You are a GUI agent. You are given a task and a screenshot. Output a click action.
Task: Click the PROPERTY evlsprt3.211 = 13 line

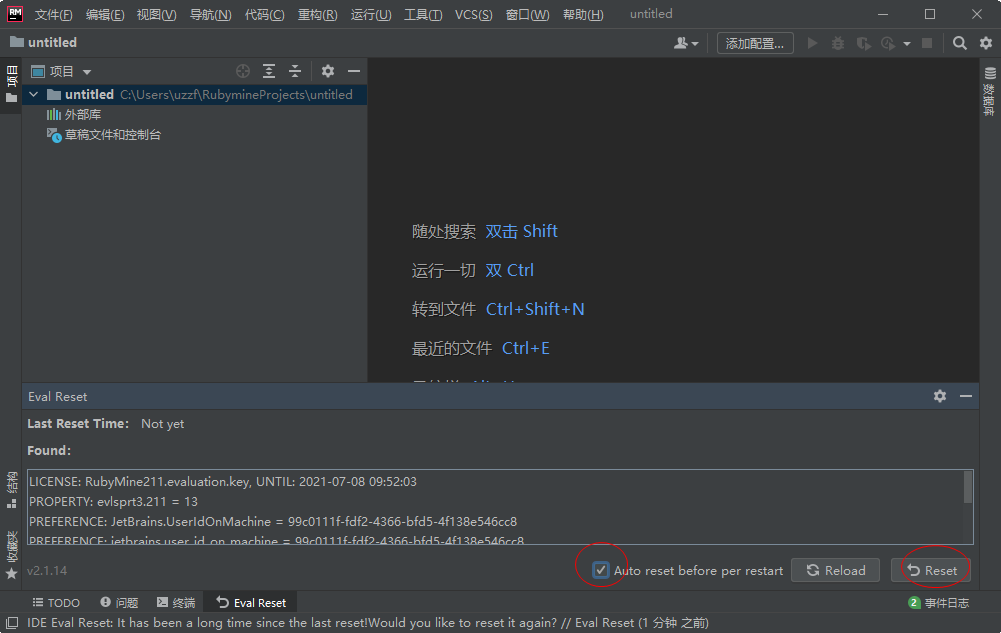tap(113, 502)
